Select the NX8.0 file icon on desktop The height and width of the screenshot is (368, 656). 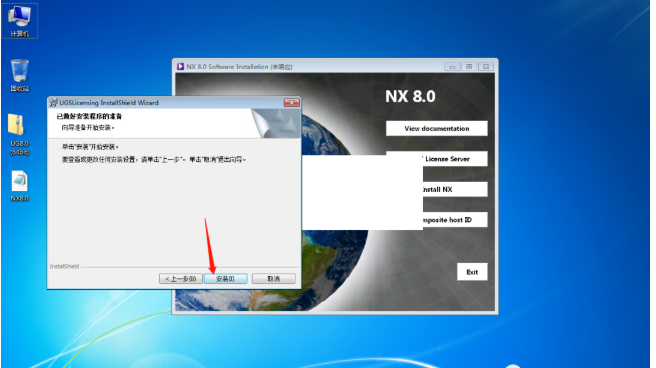tap(20, 186)
